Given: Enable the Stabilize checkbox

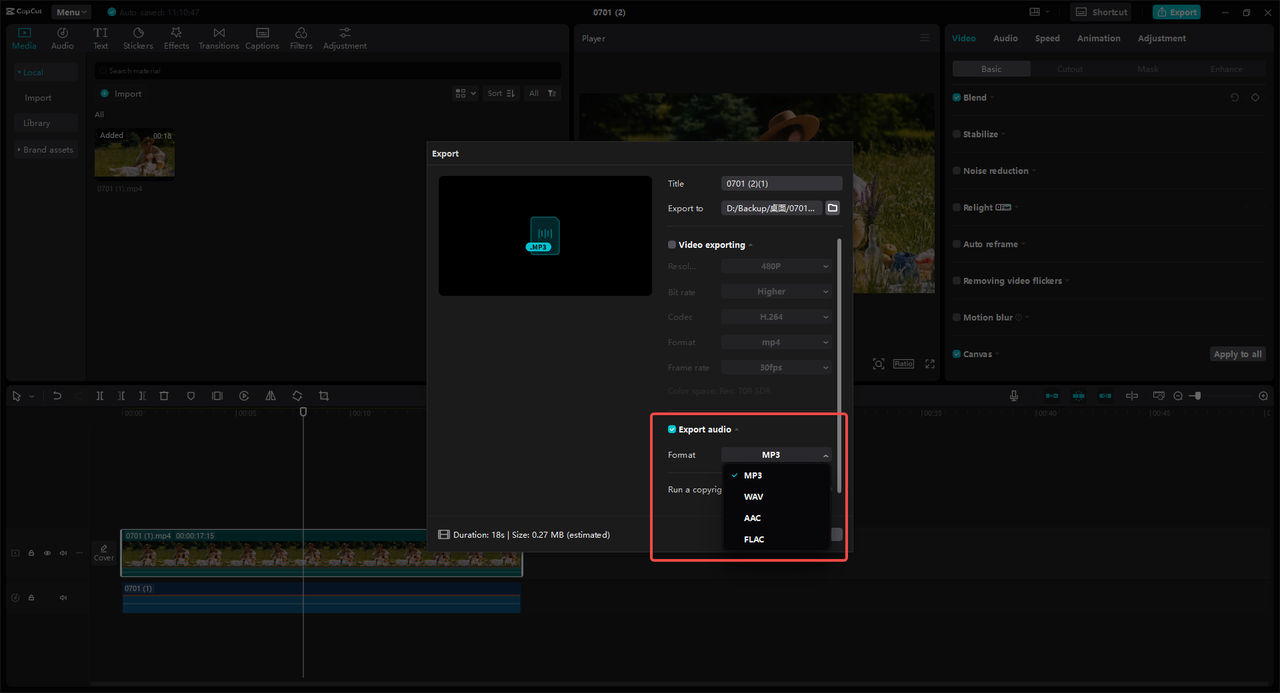Looking at the screenshot, I should 957,134.
